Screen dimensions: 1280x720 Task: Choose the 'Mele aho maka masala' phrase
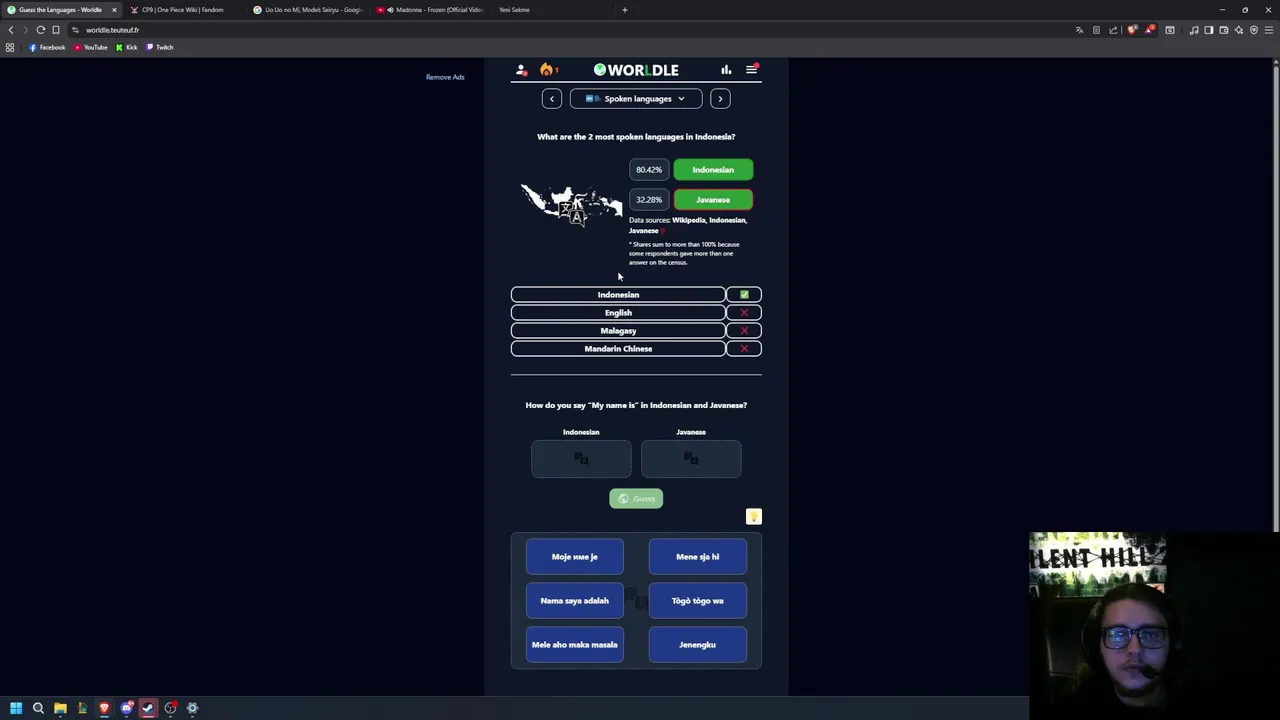tap(575, 645)
